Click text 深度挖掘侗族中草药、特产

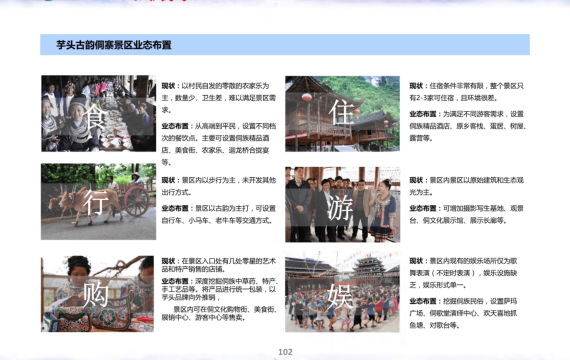pyautogui.click(x=236, y=281)
